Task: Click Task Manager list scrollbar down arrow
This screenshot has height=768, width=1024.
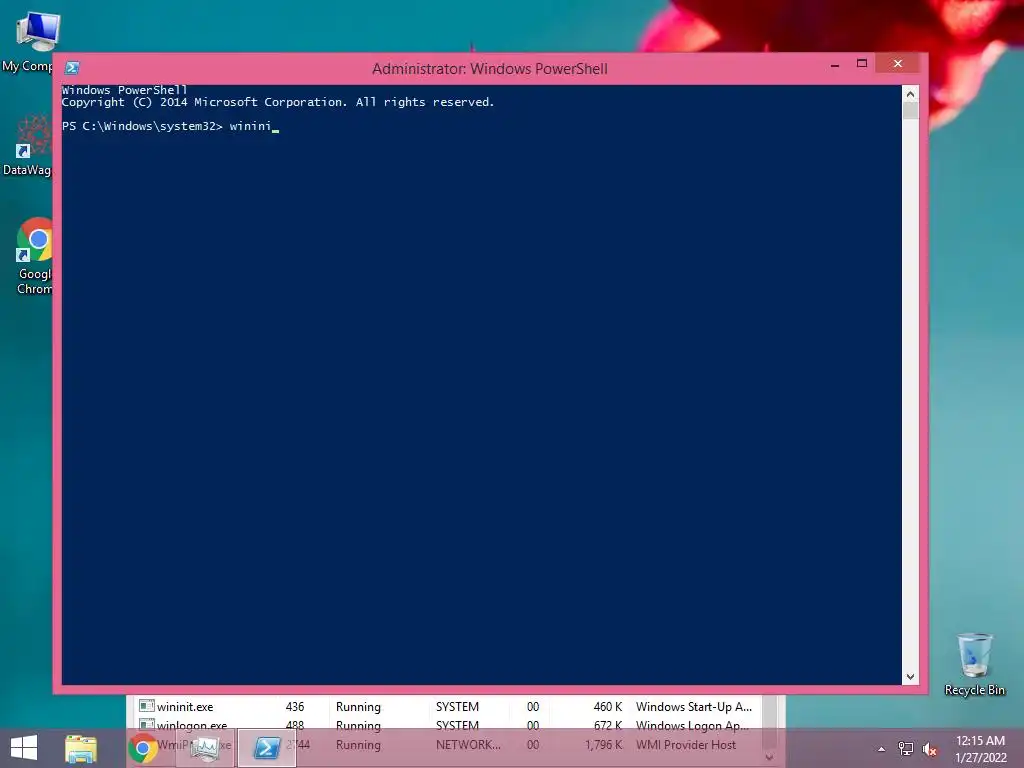Action: point(769,758)
